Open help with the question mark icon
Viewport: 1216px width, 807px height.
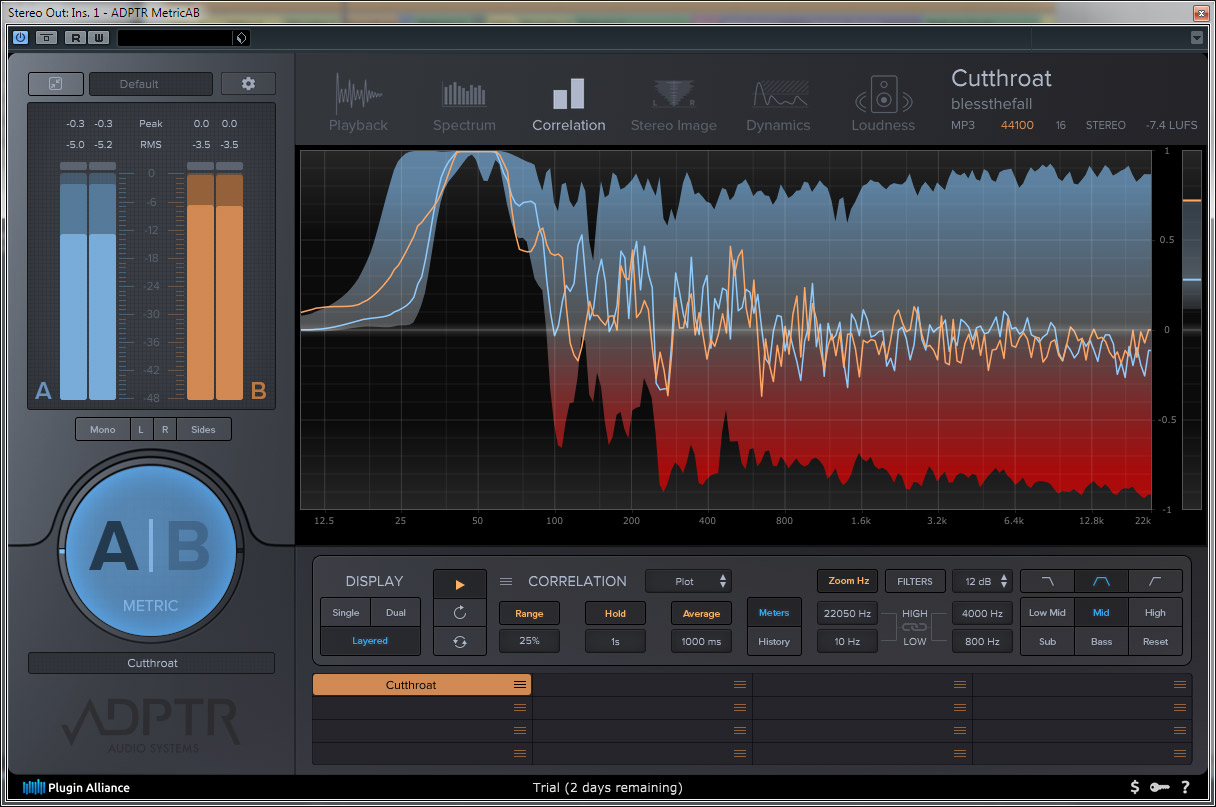1186,788
